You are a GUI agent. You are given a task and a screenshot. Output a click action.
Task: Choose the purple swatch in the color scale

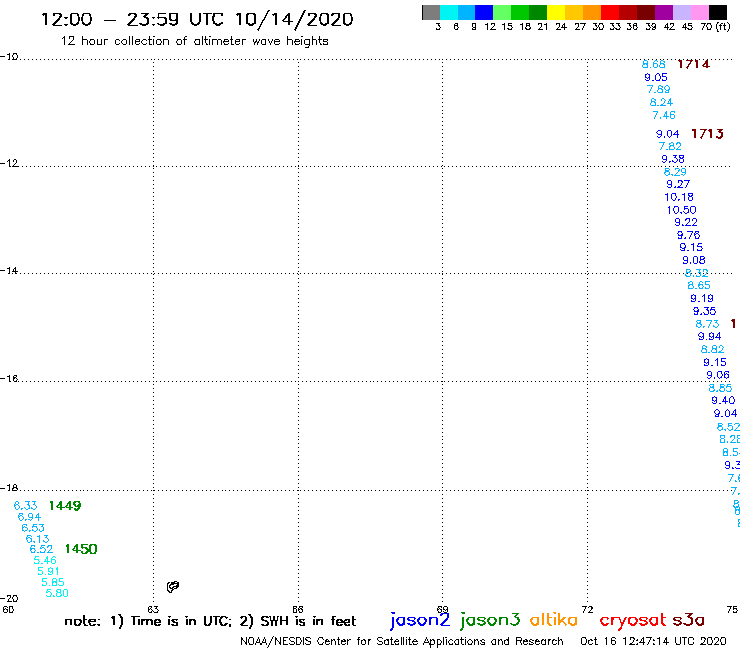664,12
